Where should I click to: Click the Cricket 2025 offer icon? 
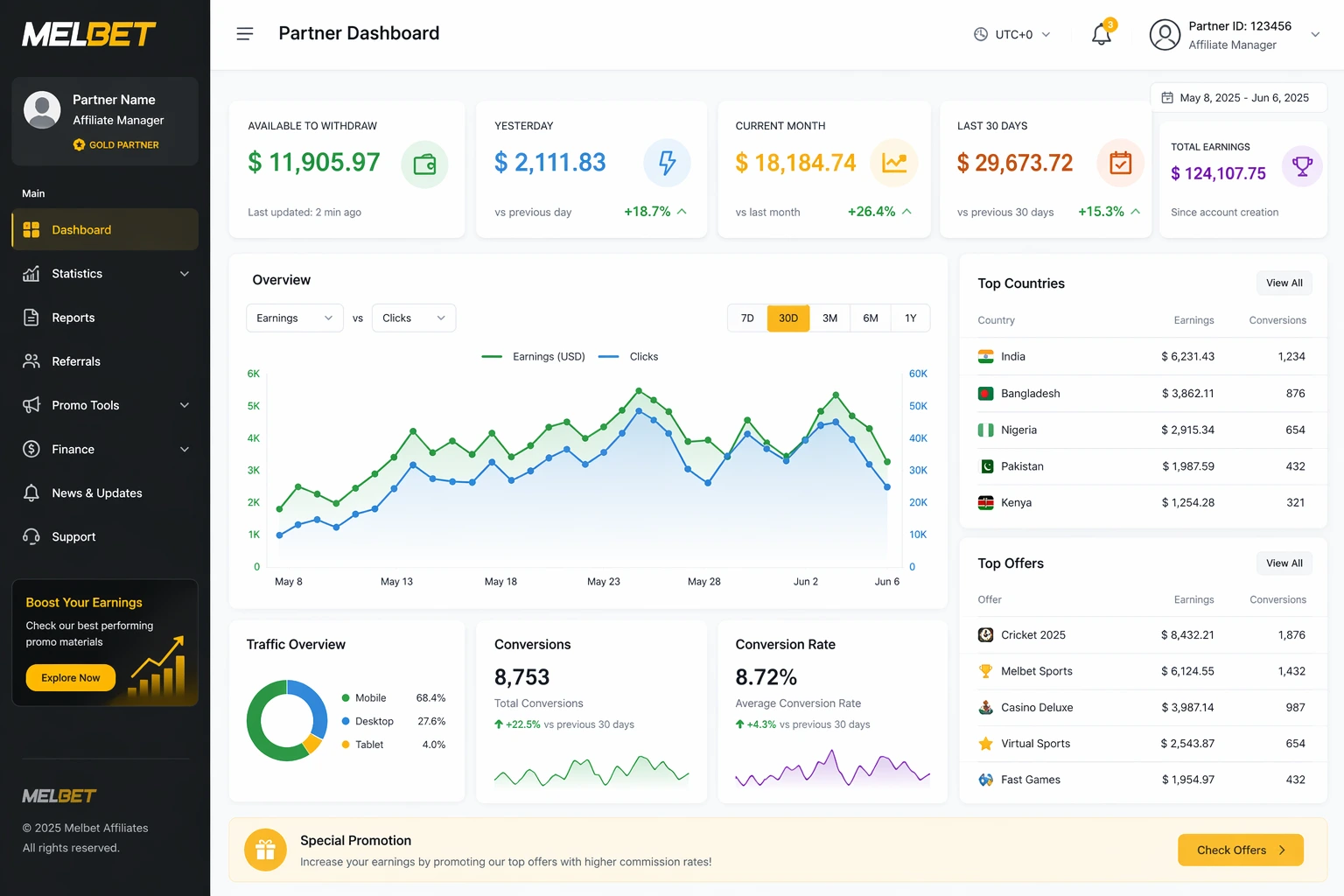[985, 635]
